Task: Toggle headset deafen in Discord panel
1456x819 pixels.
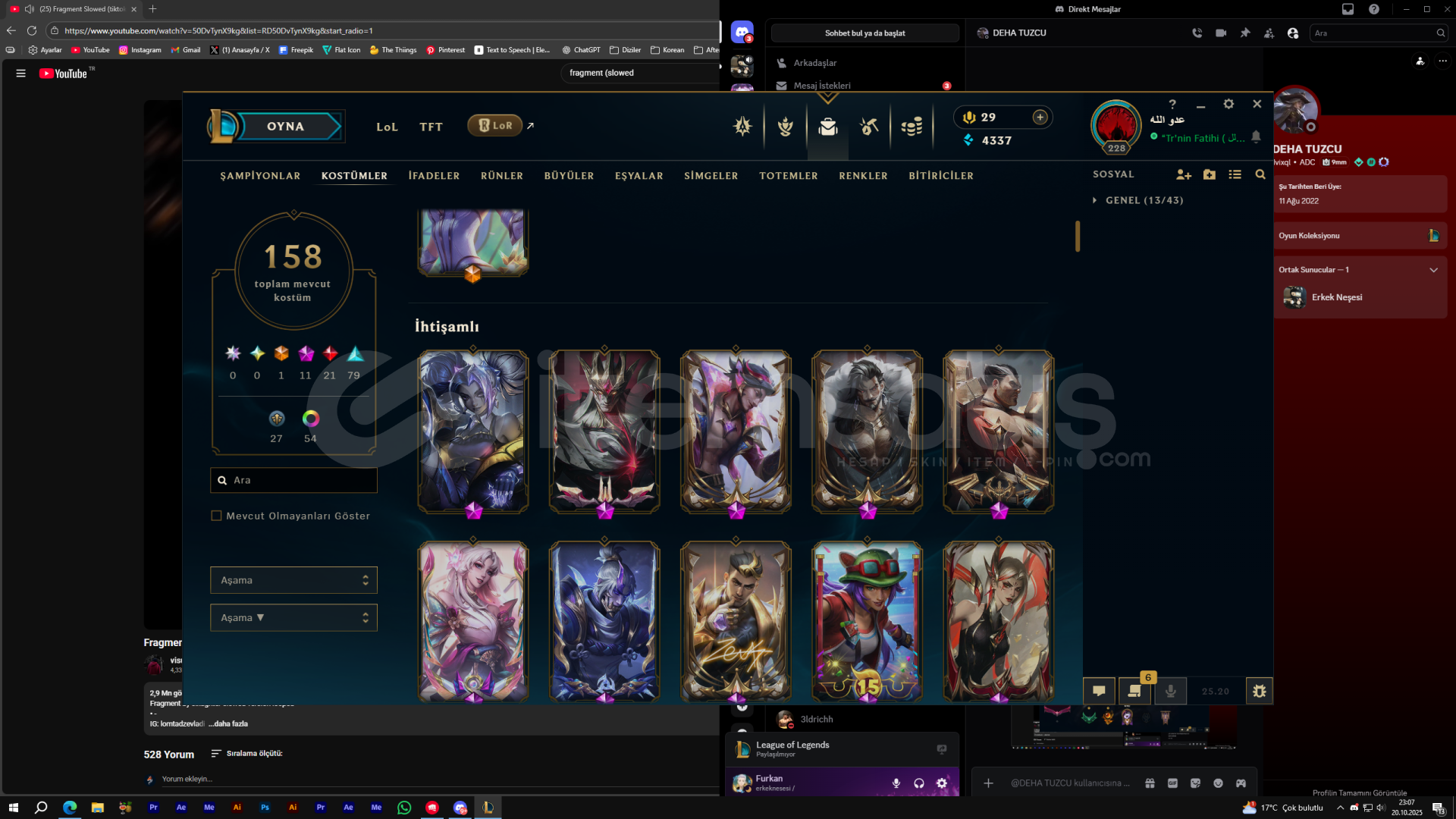Action: pos(918,783)
